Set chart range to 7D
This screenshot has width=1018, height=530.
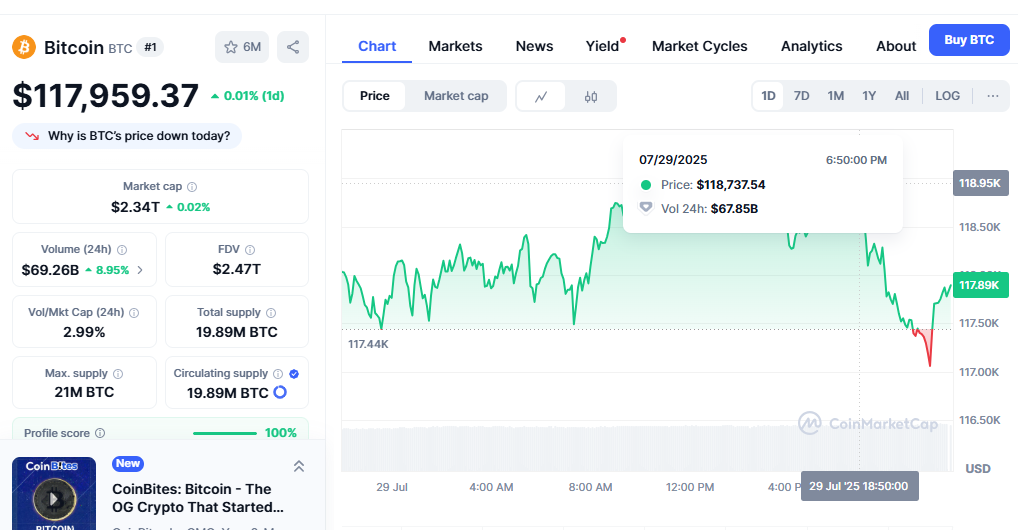coord(802,96)
